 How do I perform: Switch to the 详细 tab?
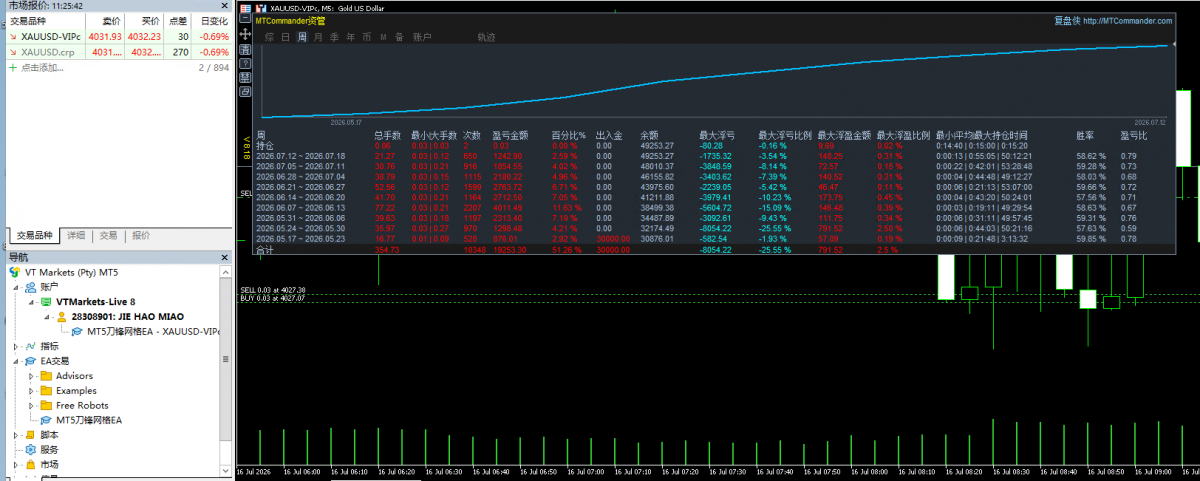[76, 236]
